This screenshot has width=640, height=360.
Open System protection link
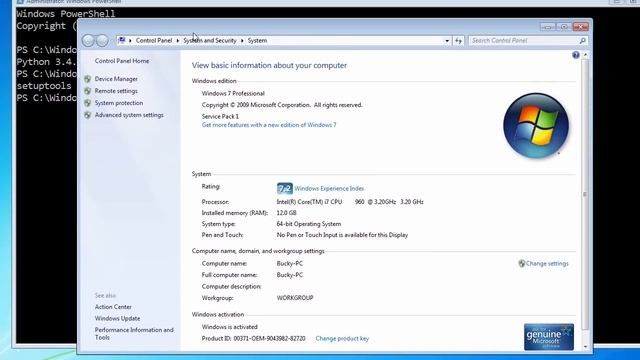[119, 103]
